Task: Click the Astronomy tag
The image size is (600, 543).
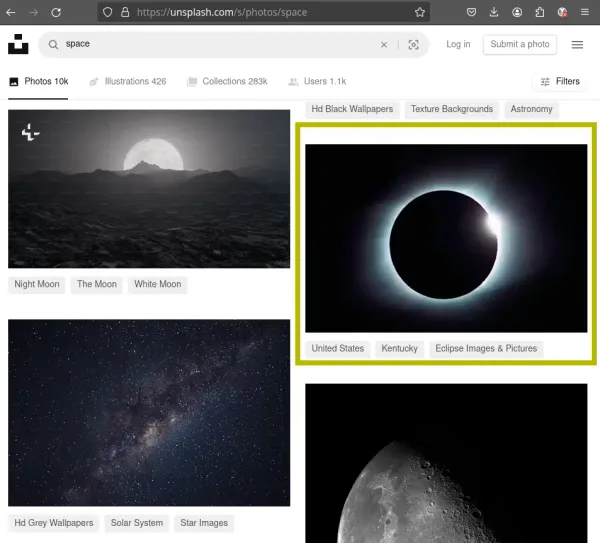Action: coord(531,109)
